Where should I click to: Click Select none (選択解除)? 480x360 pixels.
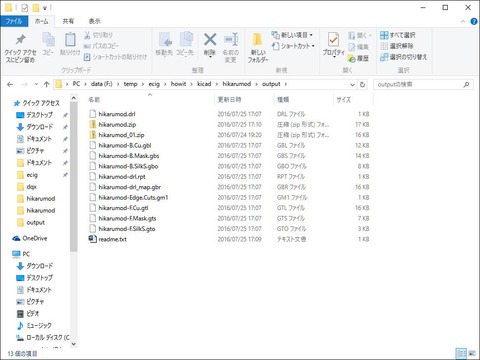(397, 46)
